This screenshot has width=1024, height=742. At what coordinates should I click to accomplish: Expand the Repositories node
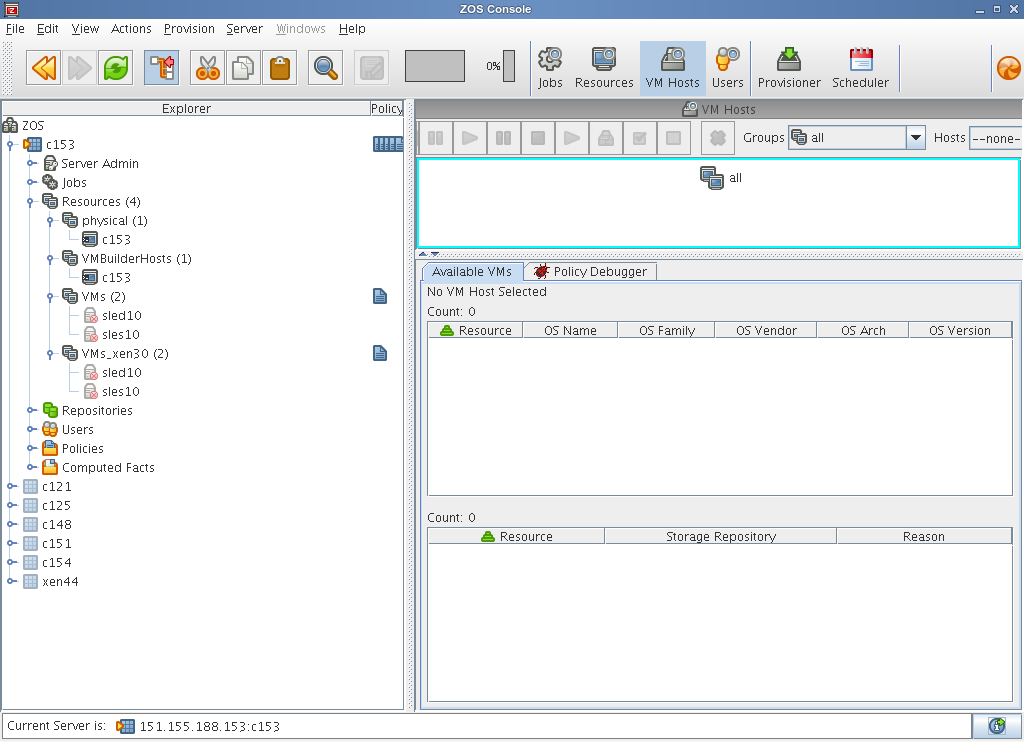(31, 410)
